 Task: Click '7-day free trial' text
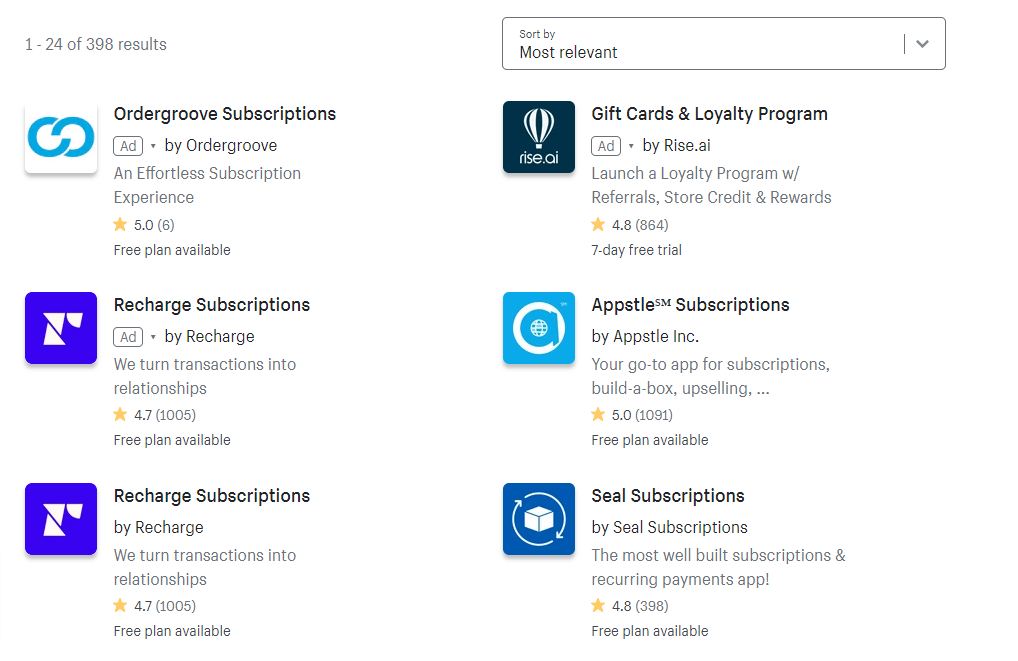636,250
